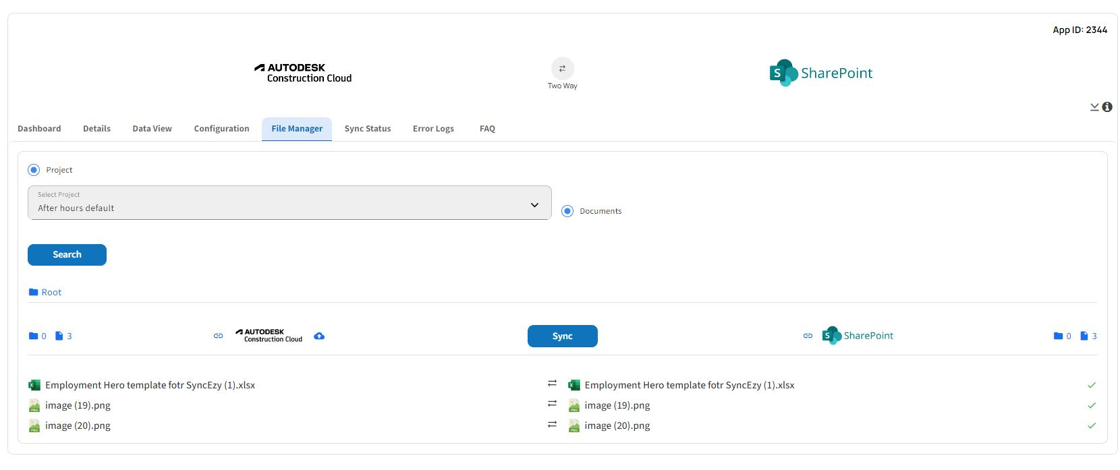Click the blue Sync button
This screenshot has width=1120, height=470.
coord(562,336)
